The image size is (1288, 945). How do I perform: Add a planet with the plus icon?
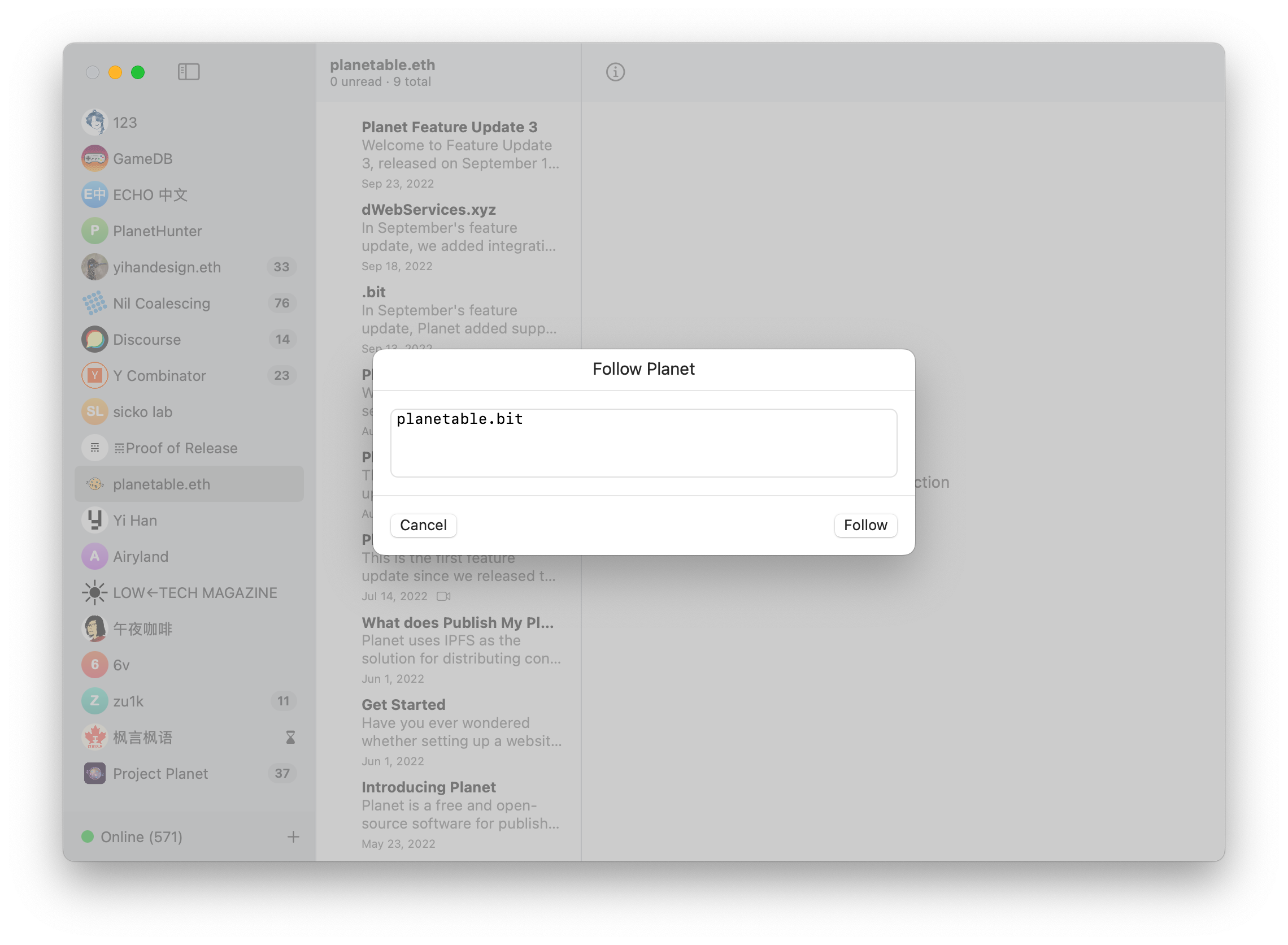pyautogui.click(x=293, y=837)
